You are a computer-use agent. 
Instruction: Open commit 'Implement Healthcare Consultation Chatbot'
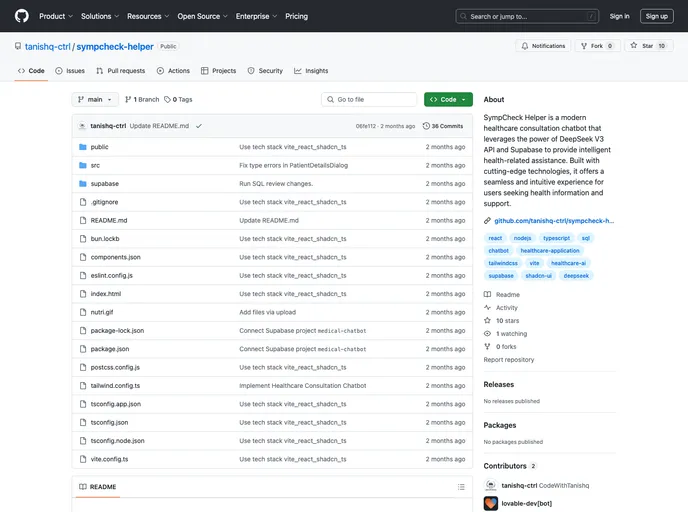pyautogui.click(x=303, y=386)
